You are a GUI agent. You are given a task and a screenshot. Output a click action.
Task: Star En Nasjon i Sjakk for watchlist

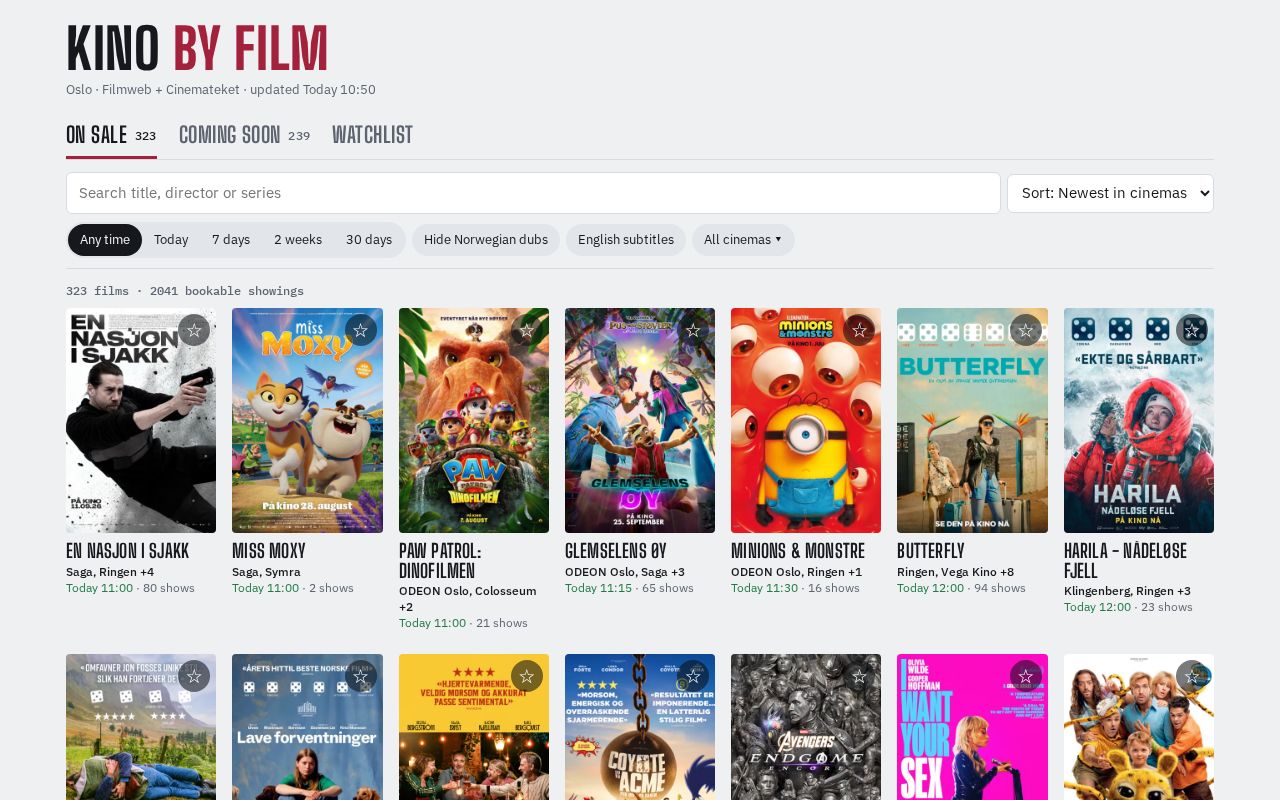tap(194, 330)
